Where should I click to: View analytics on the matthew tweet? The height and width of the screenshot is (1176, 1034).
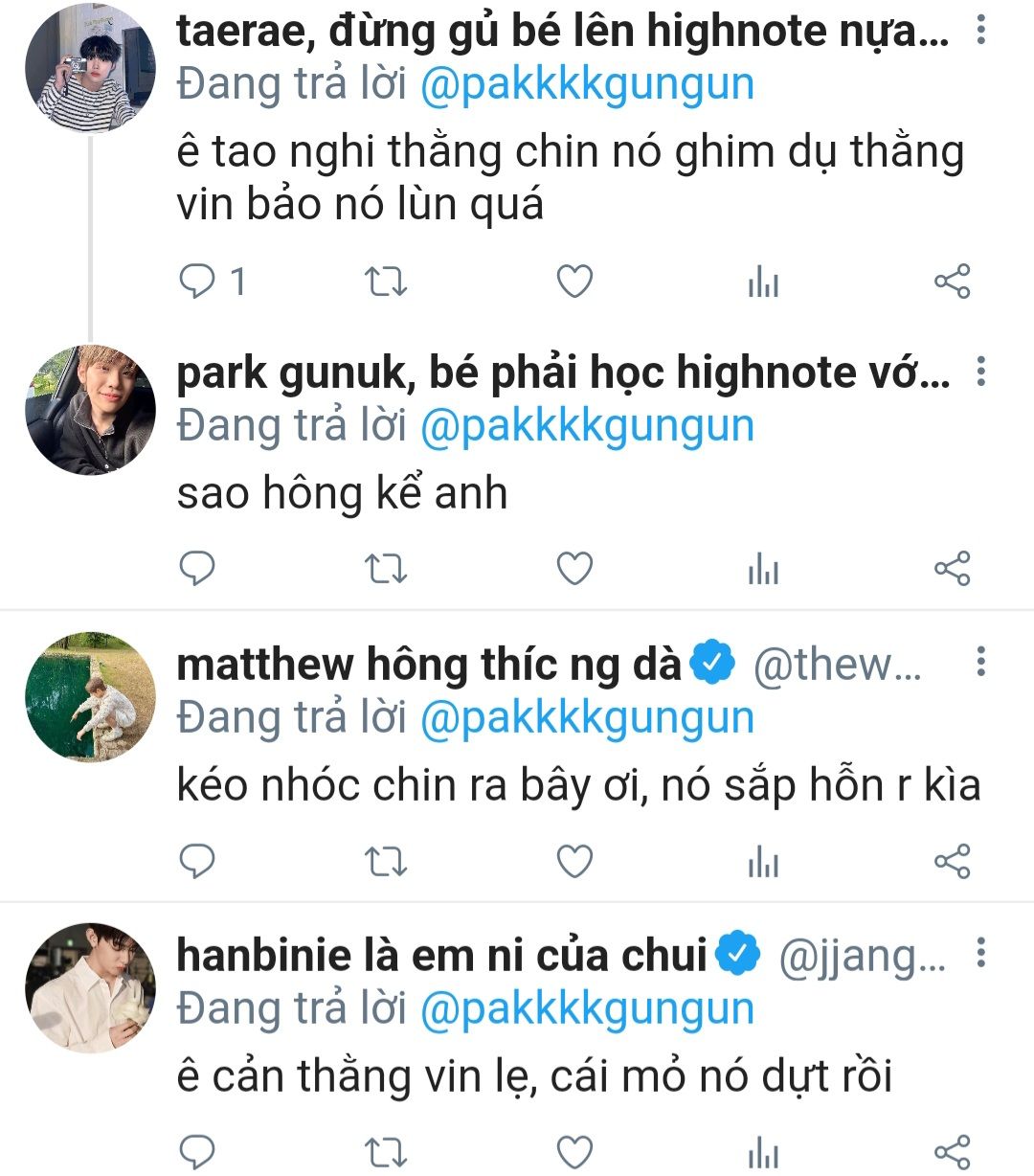tap(763, 863)
